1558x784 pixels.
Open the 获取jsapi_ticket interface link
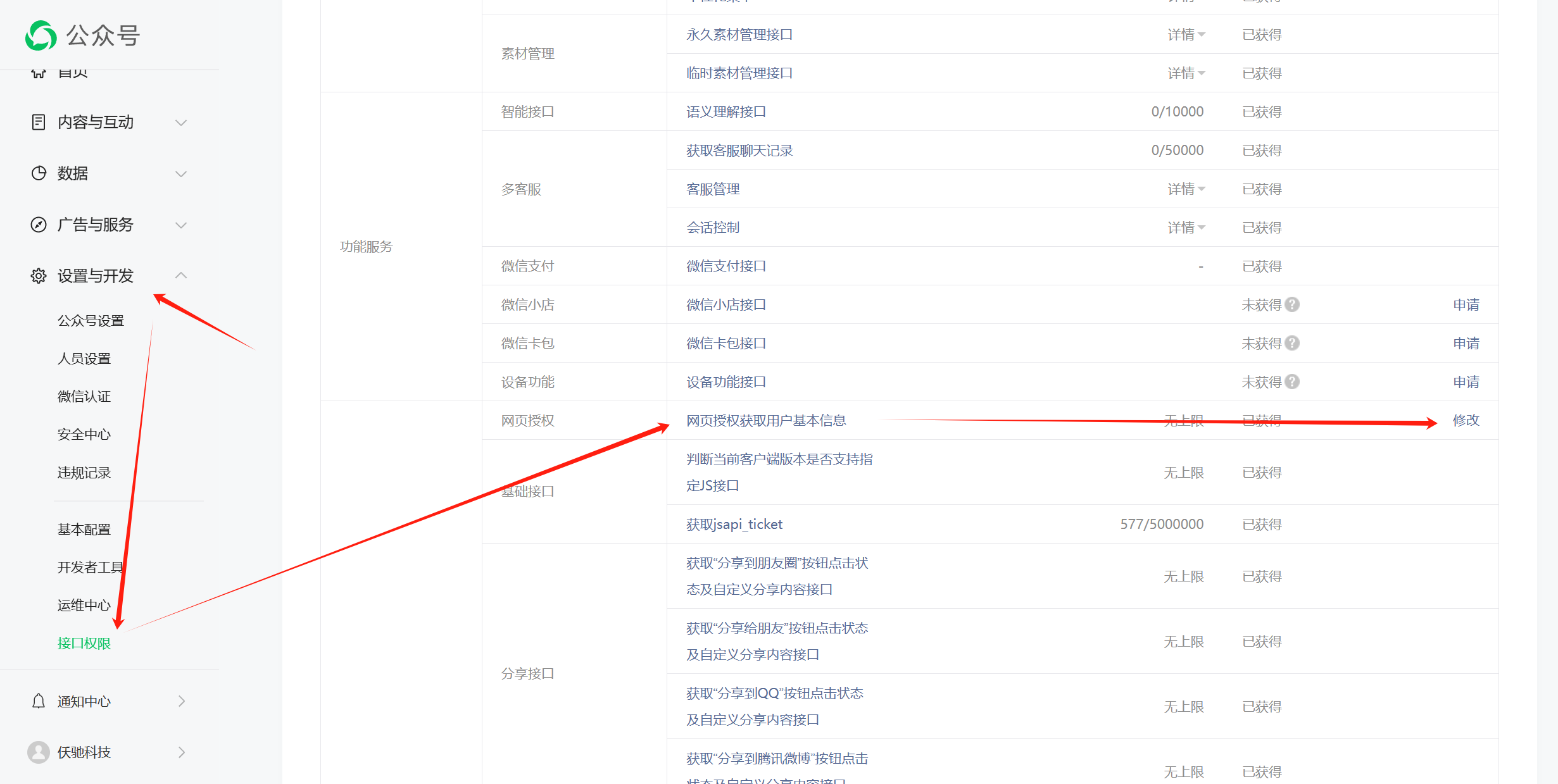pos(734,525)
